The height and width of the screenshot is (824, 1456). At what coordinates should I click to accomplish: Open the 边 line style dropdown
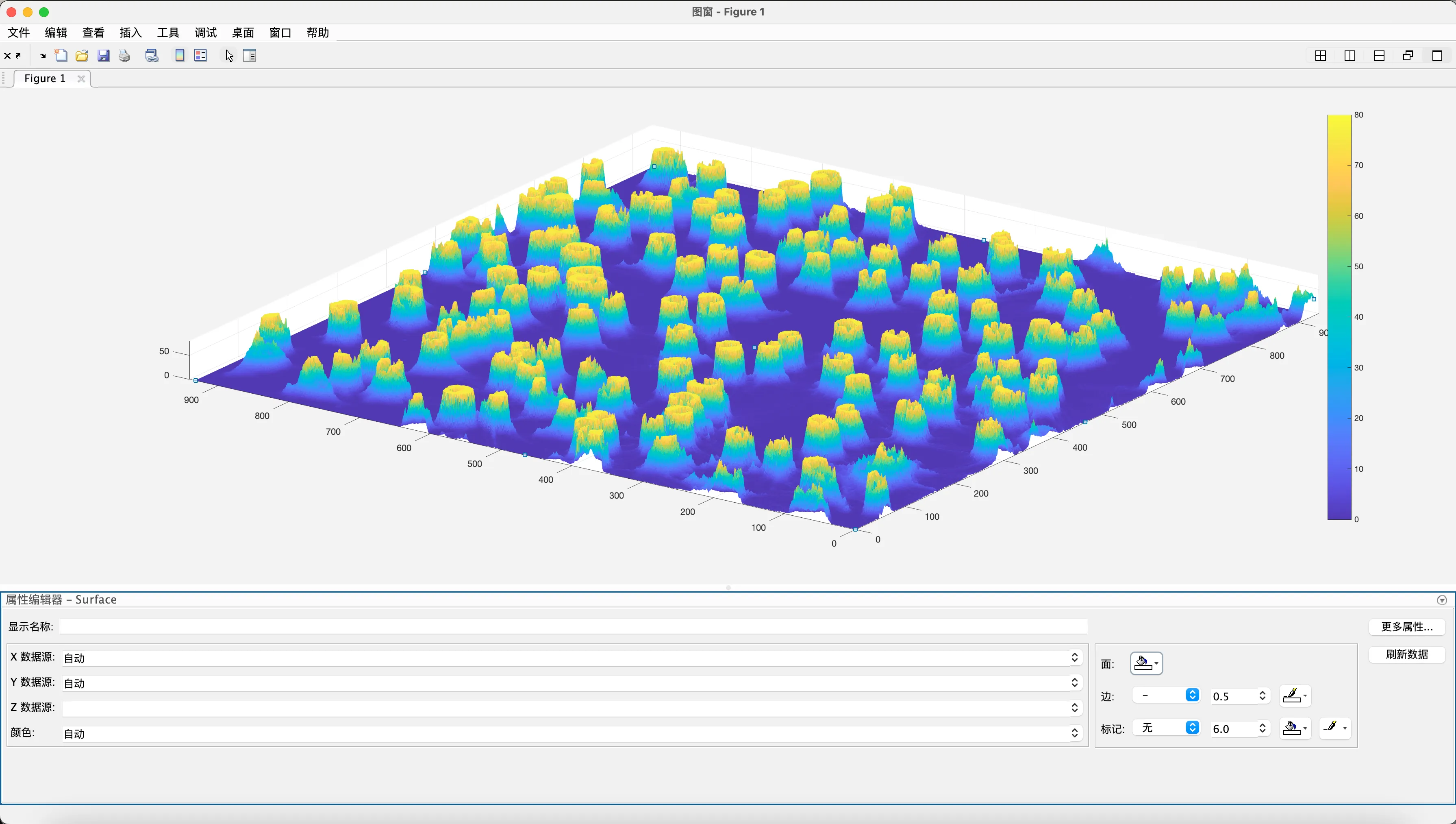click(x=1166, y=695)
